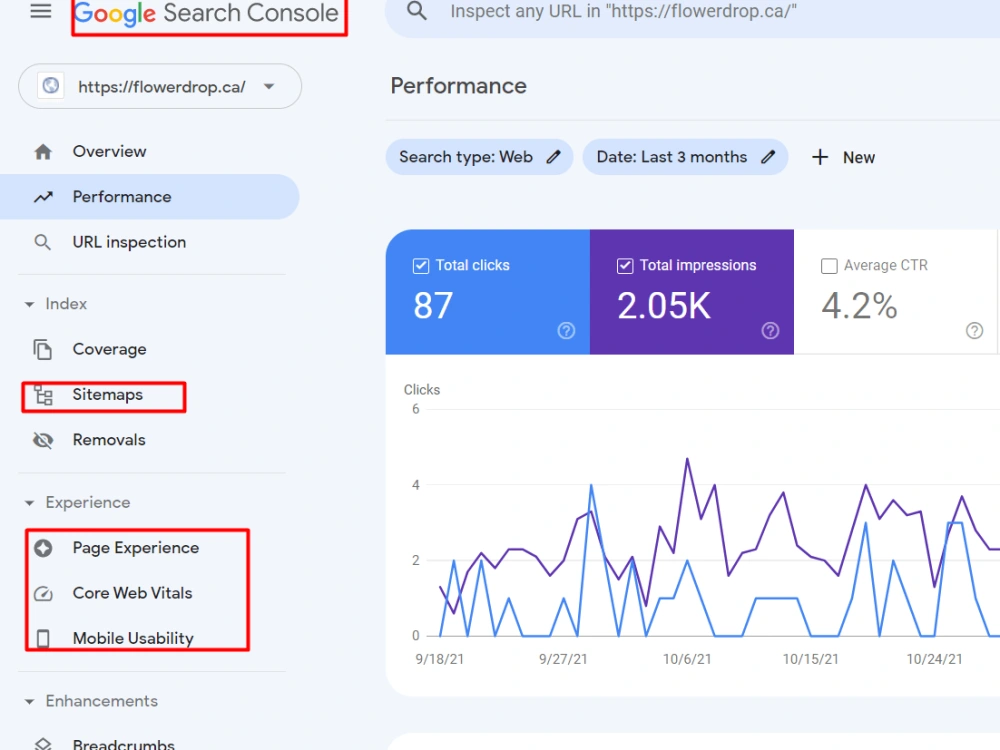The image size is (1000, 750).
Task: Click the Clicks axis label on chart
Action: (422, 390)
